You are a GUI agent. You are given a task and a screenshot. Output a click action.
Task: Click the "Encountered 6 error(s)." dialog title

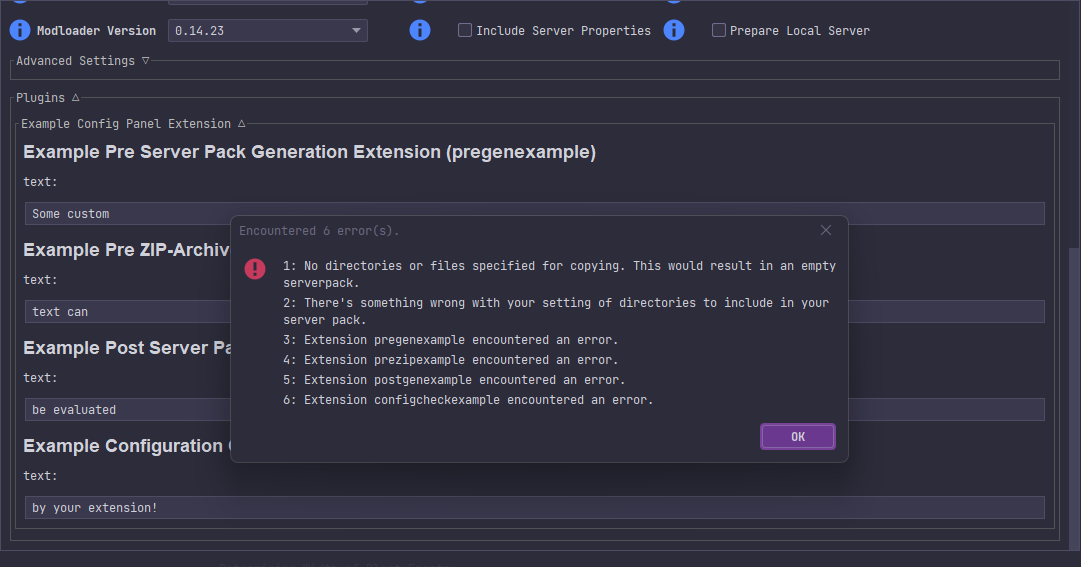[x=319, y=231]
